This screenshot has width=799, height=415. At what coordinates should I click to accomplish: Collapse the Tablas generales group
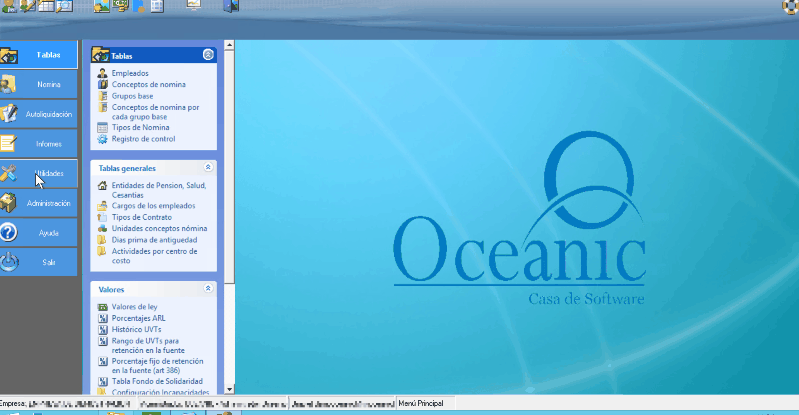click(x=208, y=168)
